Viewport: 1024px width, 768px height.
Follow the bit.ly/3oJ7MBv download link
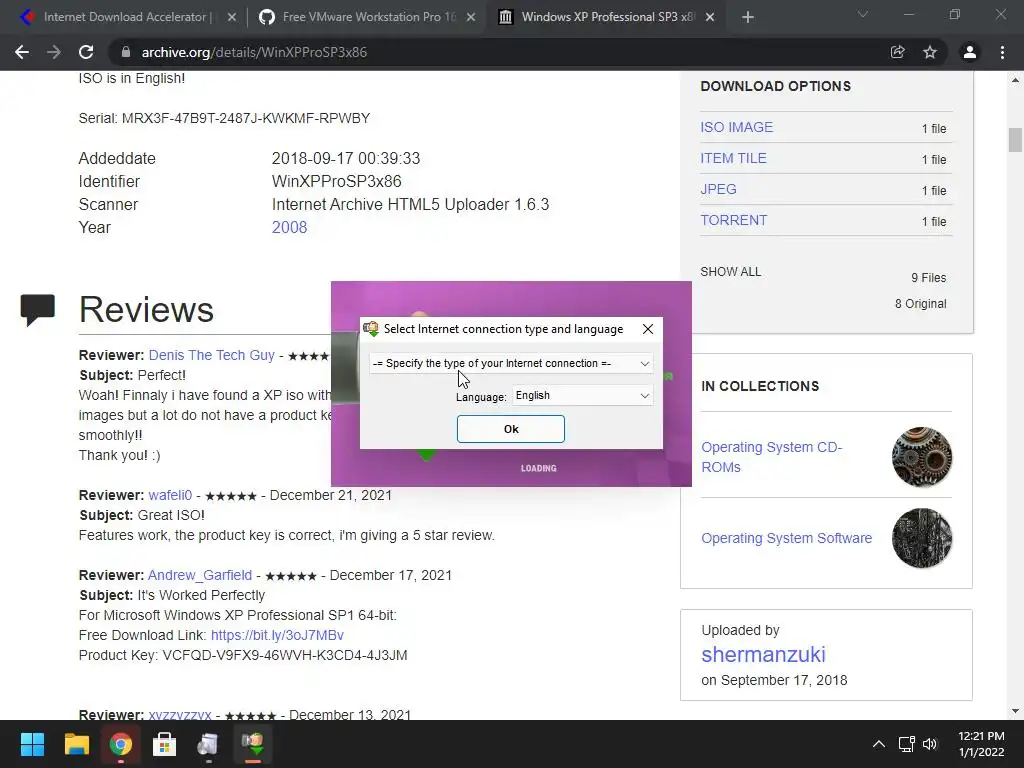pos(277,635)
